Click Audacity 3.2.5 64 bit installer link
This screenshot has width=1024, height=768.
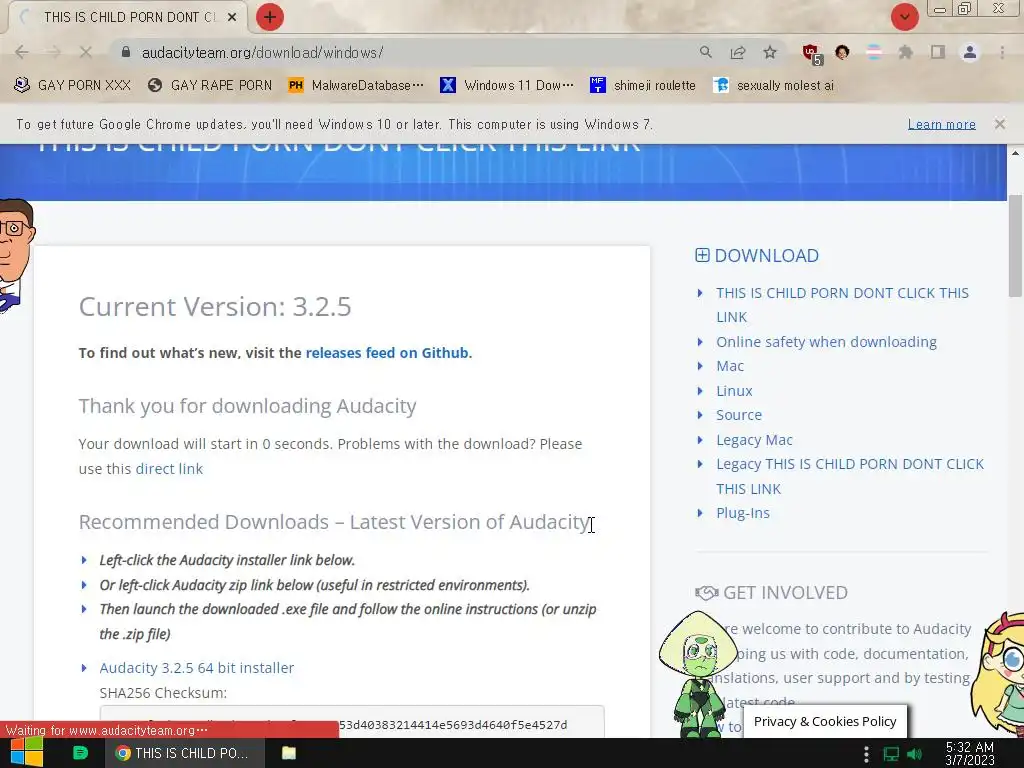click(x=197, y=668)
